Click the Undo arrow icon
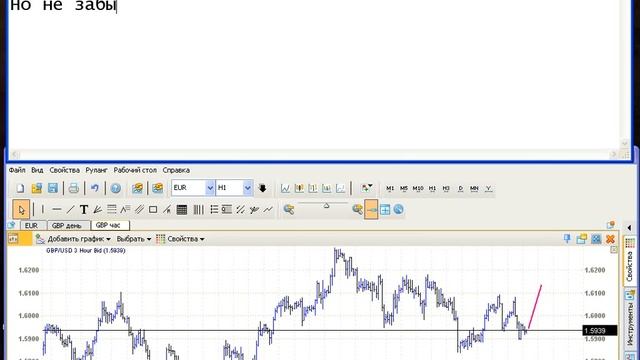This screenshot has width=640, height=360. point(95,188)
